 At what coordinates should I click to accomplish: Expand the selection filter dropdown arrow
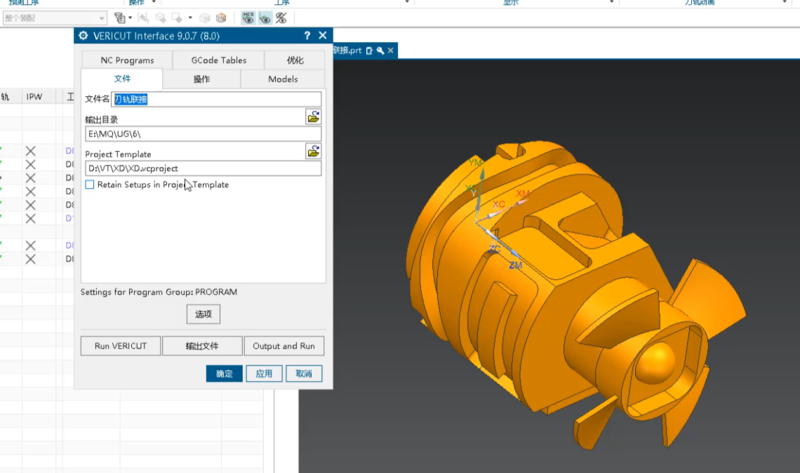coord(130,18)
